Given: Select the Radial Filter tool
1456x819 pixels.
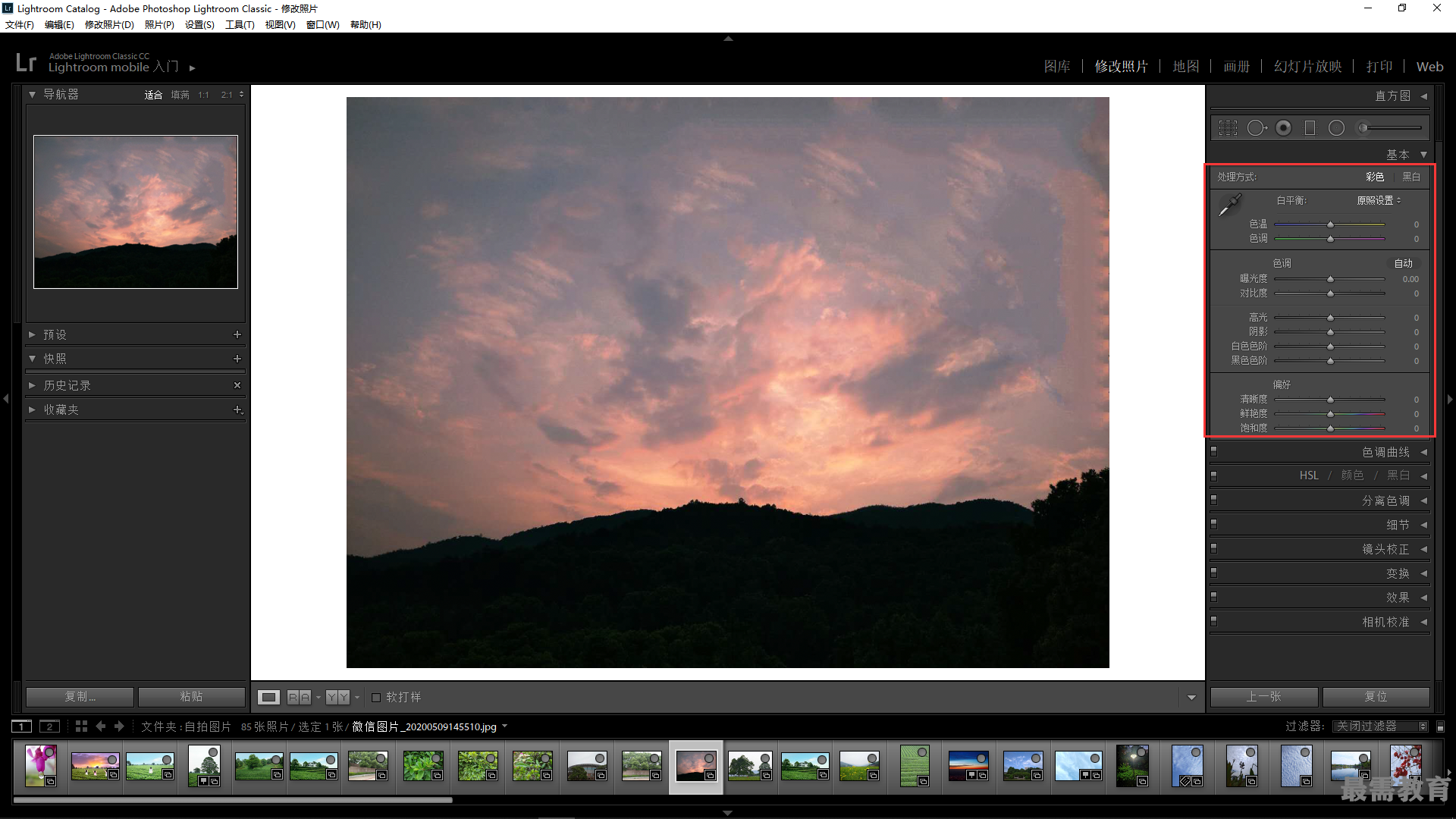Looking at the screenshot, I should tap(1336, 128).
